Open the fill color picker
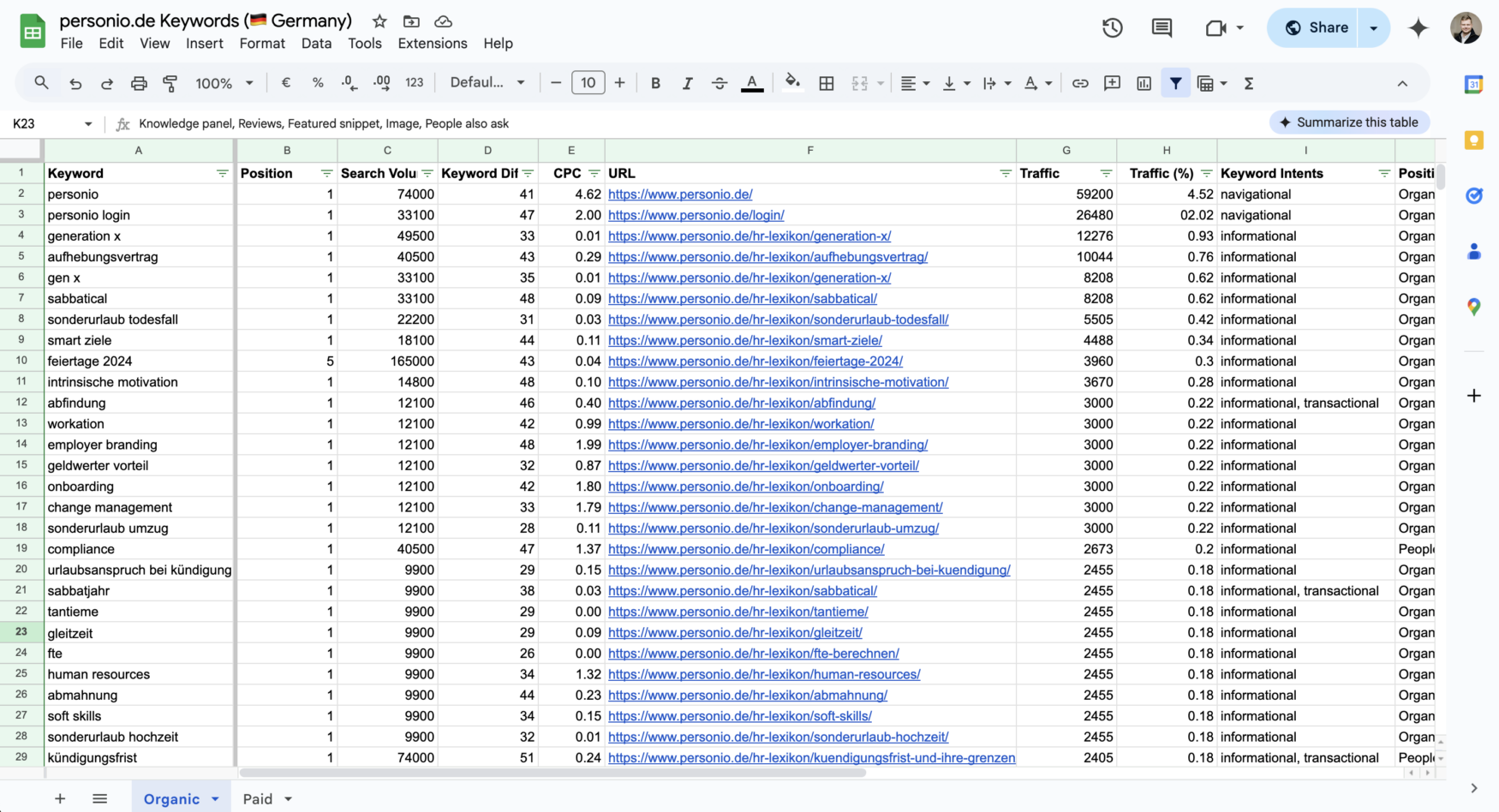1499x812 pixels. tap(791, 83)
